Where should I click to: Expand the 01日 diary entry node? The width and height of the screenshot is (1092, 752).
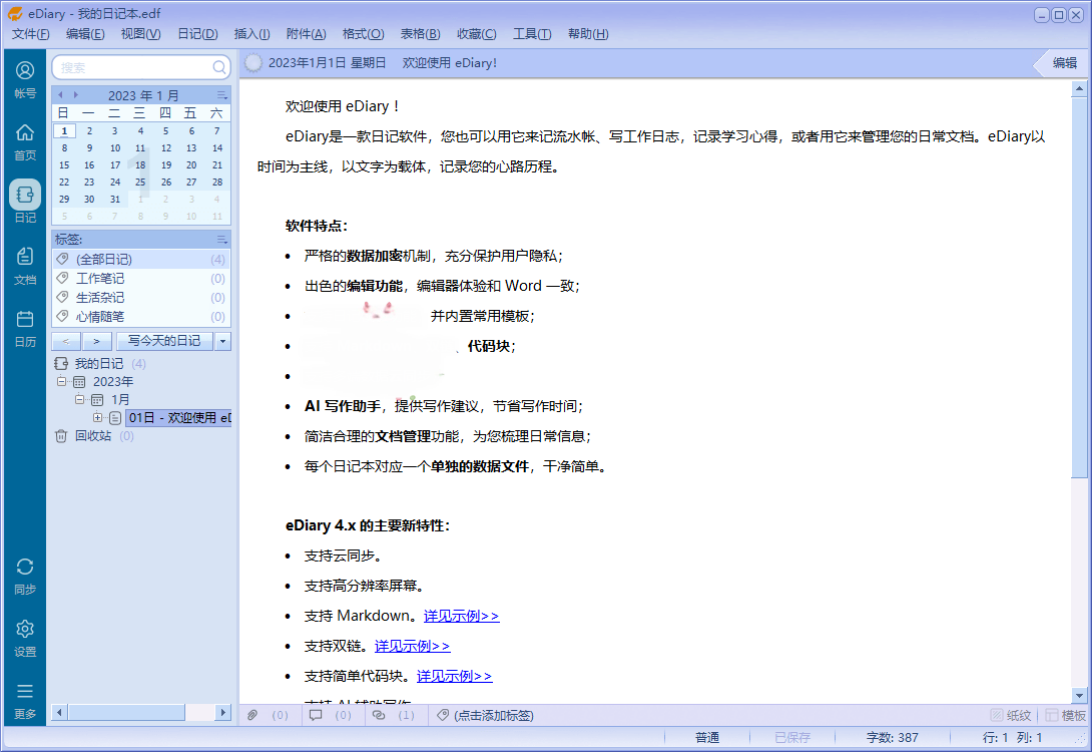(x=97, y=417)
